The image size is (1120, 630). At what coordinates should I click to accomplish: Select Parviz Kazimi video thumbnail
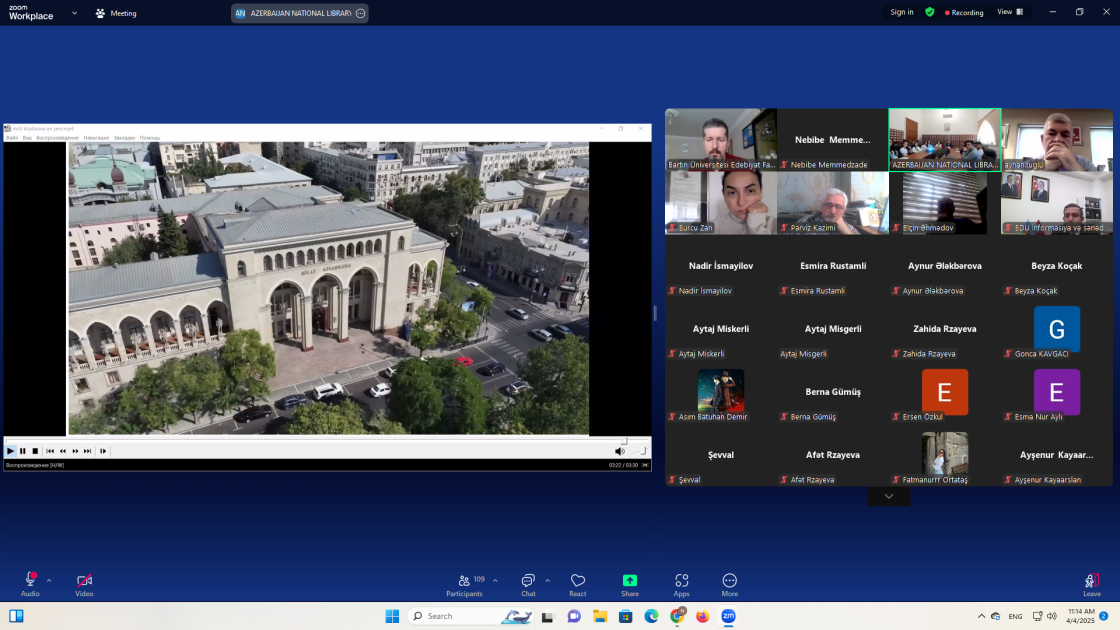click(x=833, y=203)
